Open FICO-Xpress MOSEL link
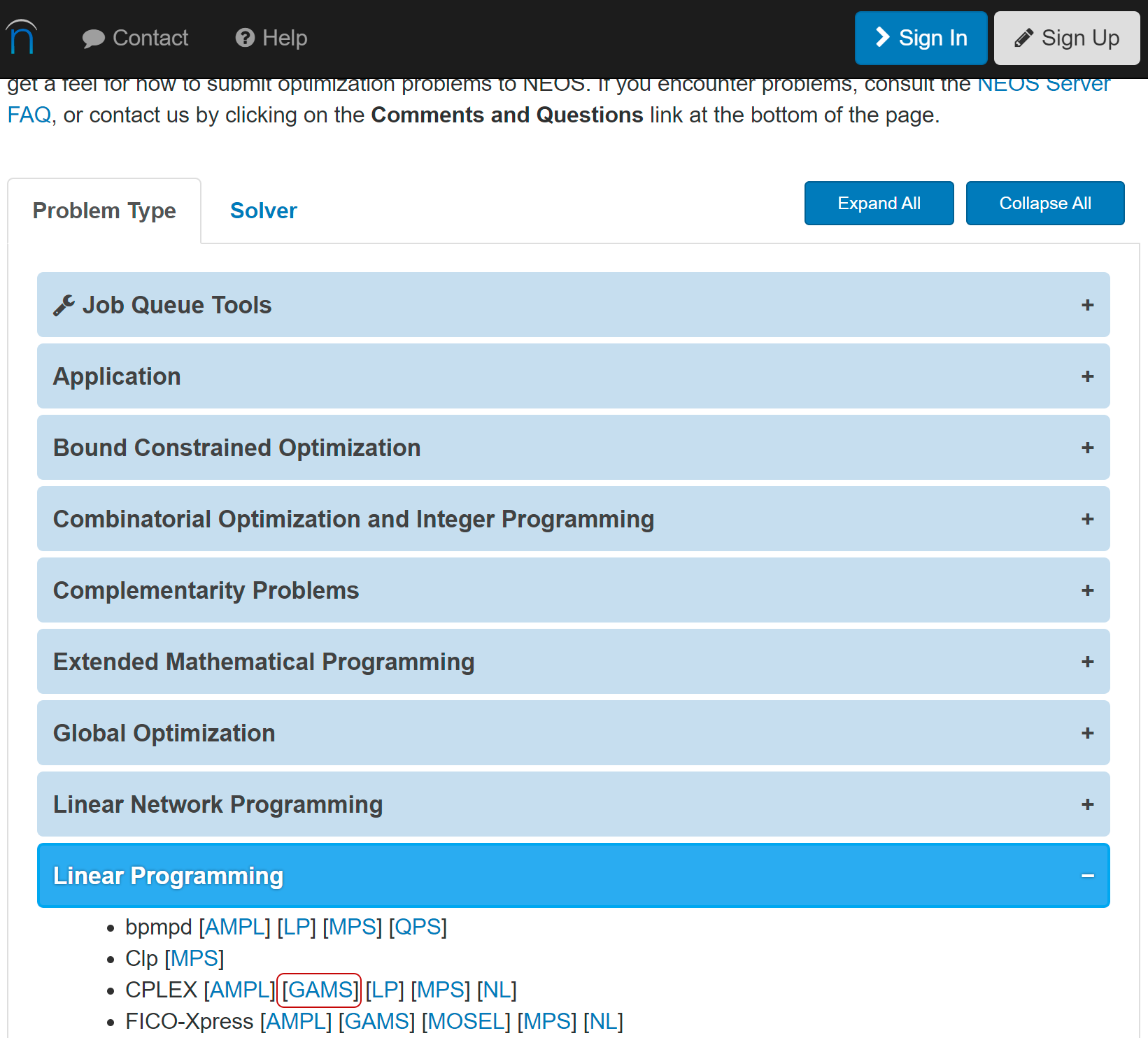This screenshot has height=1038, width=1148. pyautogui.click(x=466, y=1021)
